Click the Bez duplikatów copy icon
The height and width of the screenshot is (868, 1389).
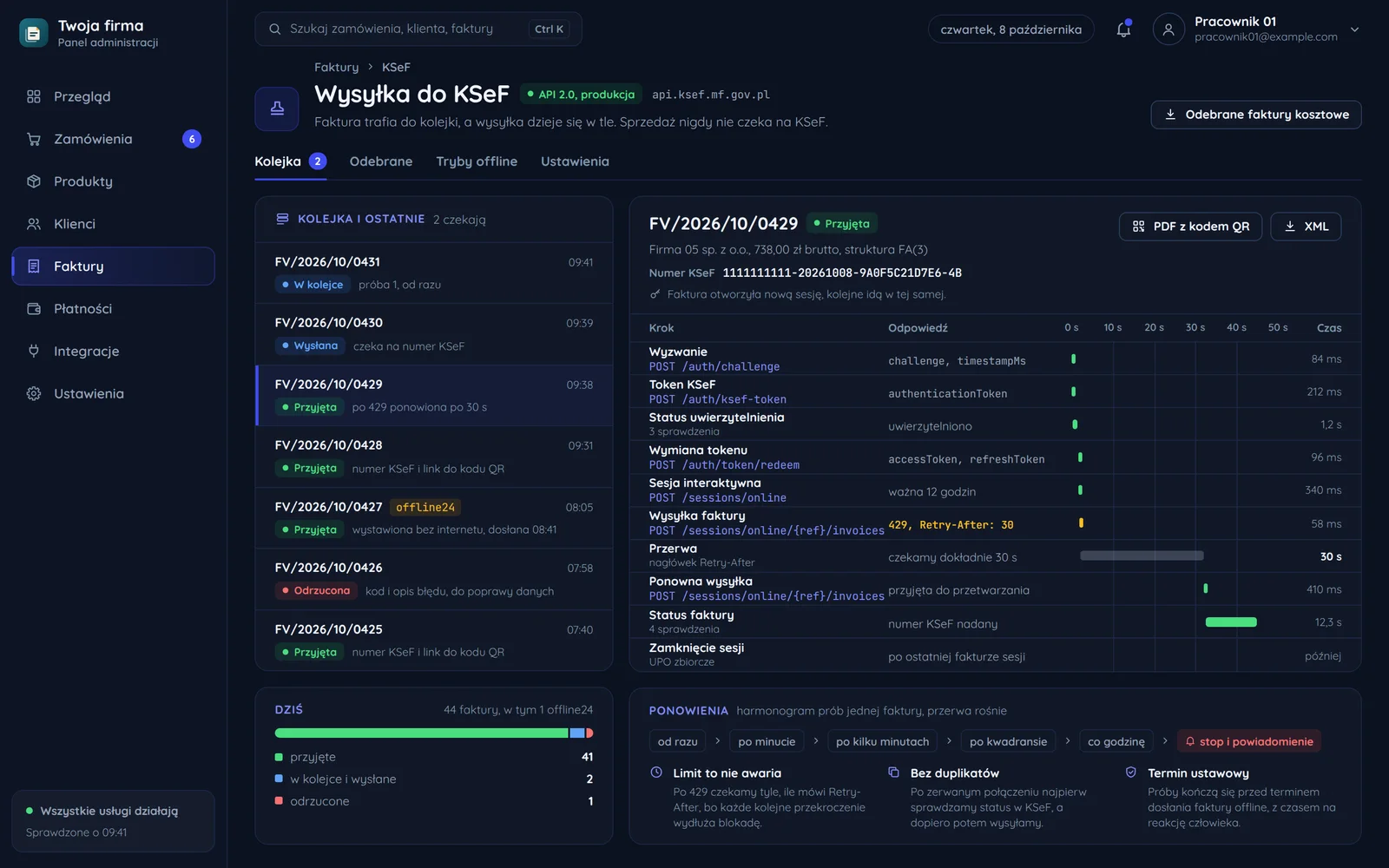pyautogui.click(x=893, y=773)
